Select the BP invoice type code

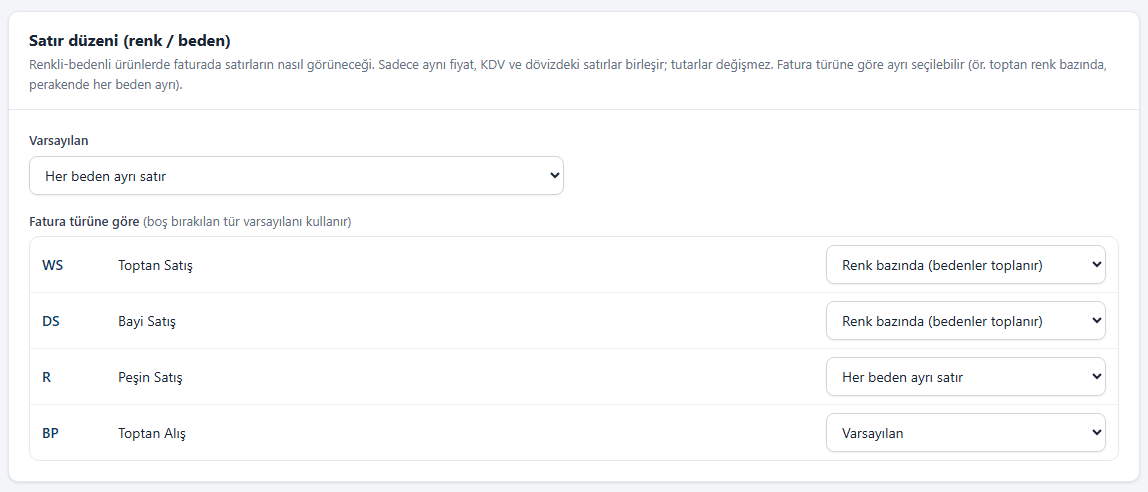coord(51,433)
